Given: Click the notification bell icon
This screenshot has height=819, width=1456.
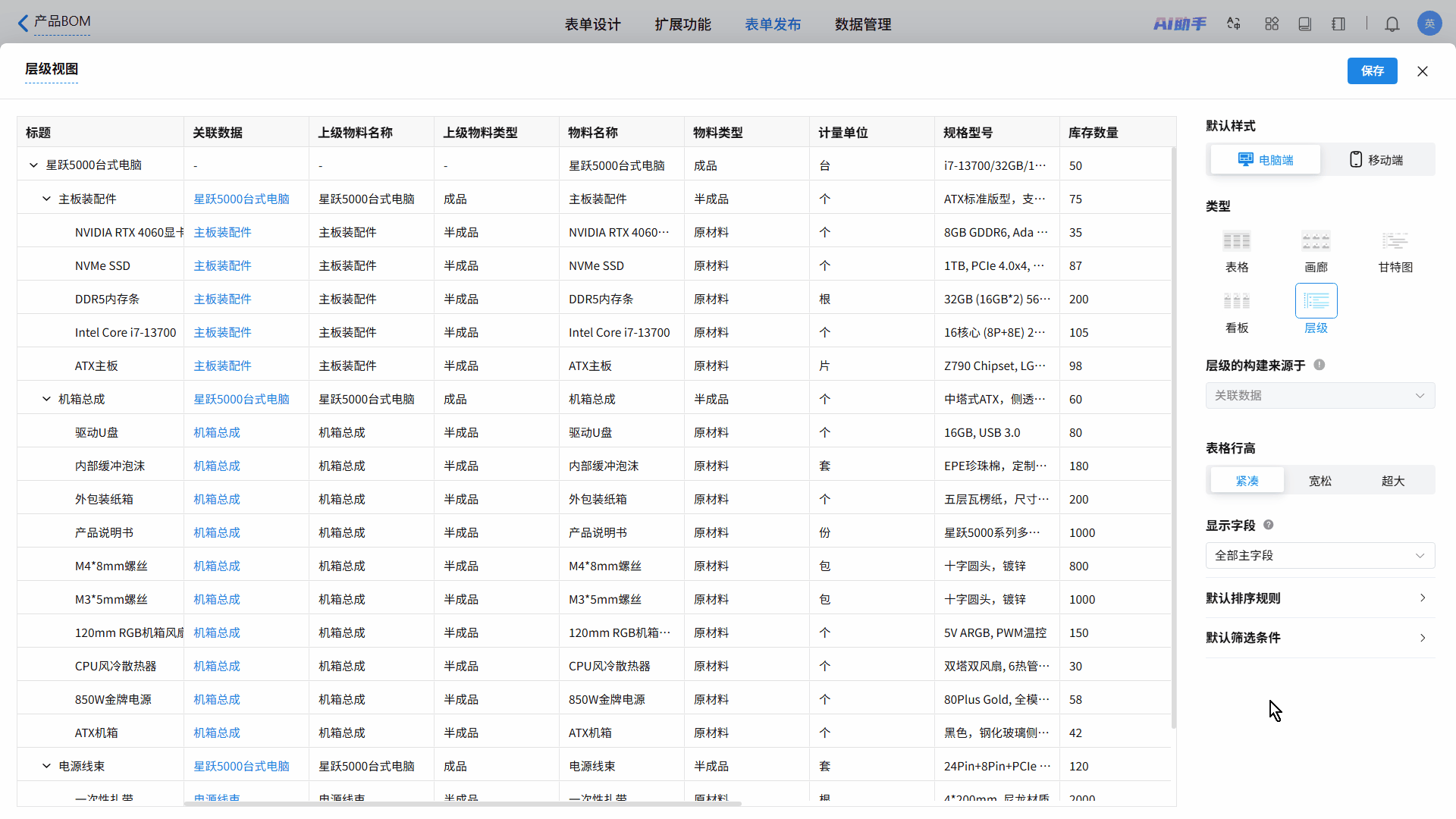Looking at the screenshot, I should 1392,24.
